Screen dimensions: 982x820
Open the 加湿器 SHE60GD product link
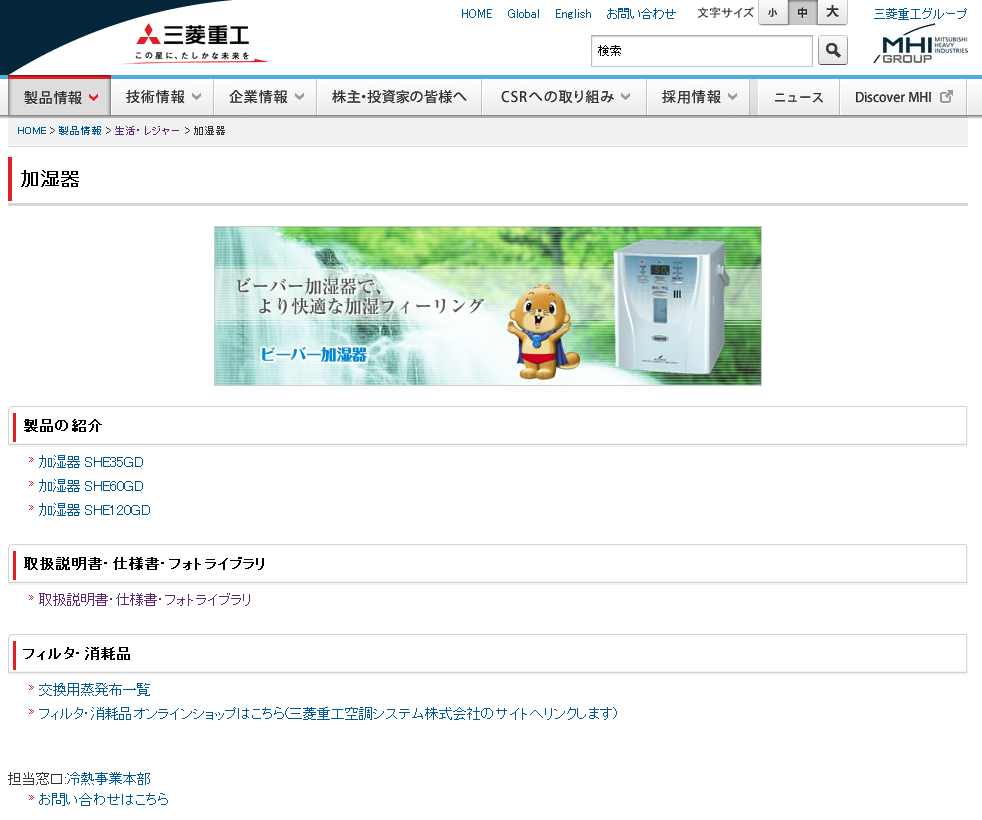click(x=91, y=486)
